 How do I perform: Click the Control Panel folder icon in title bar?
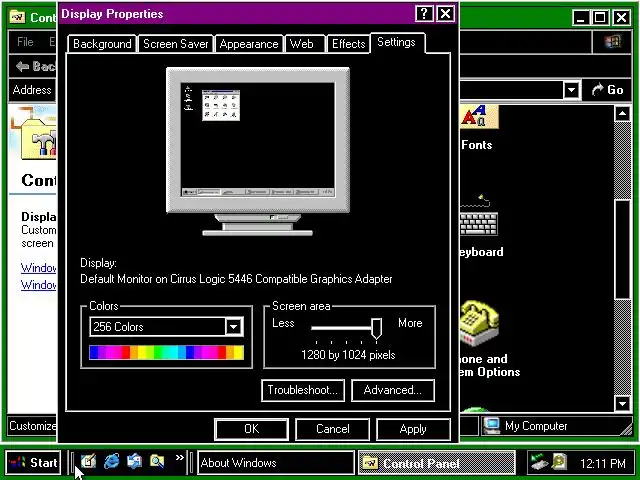pos(18,17)
